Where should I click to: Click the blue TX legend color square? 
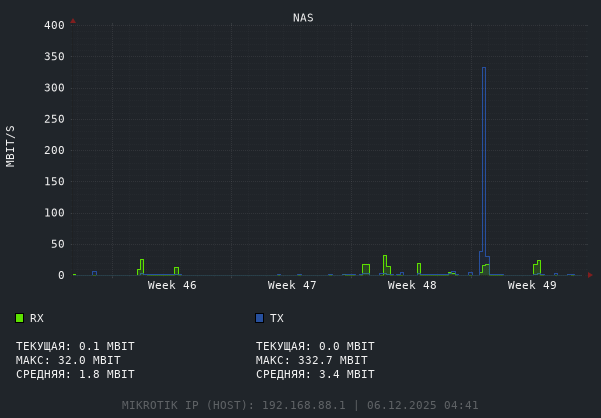tap(259, 318)
